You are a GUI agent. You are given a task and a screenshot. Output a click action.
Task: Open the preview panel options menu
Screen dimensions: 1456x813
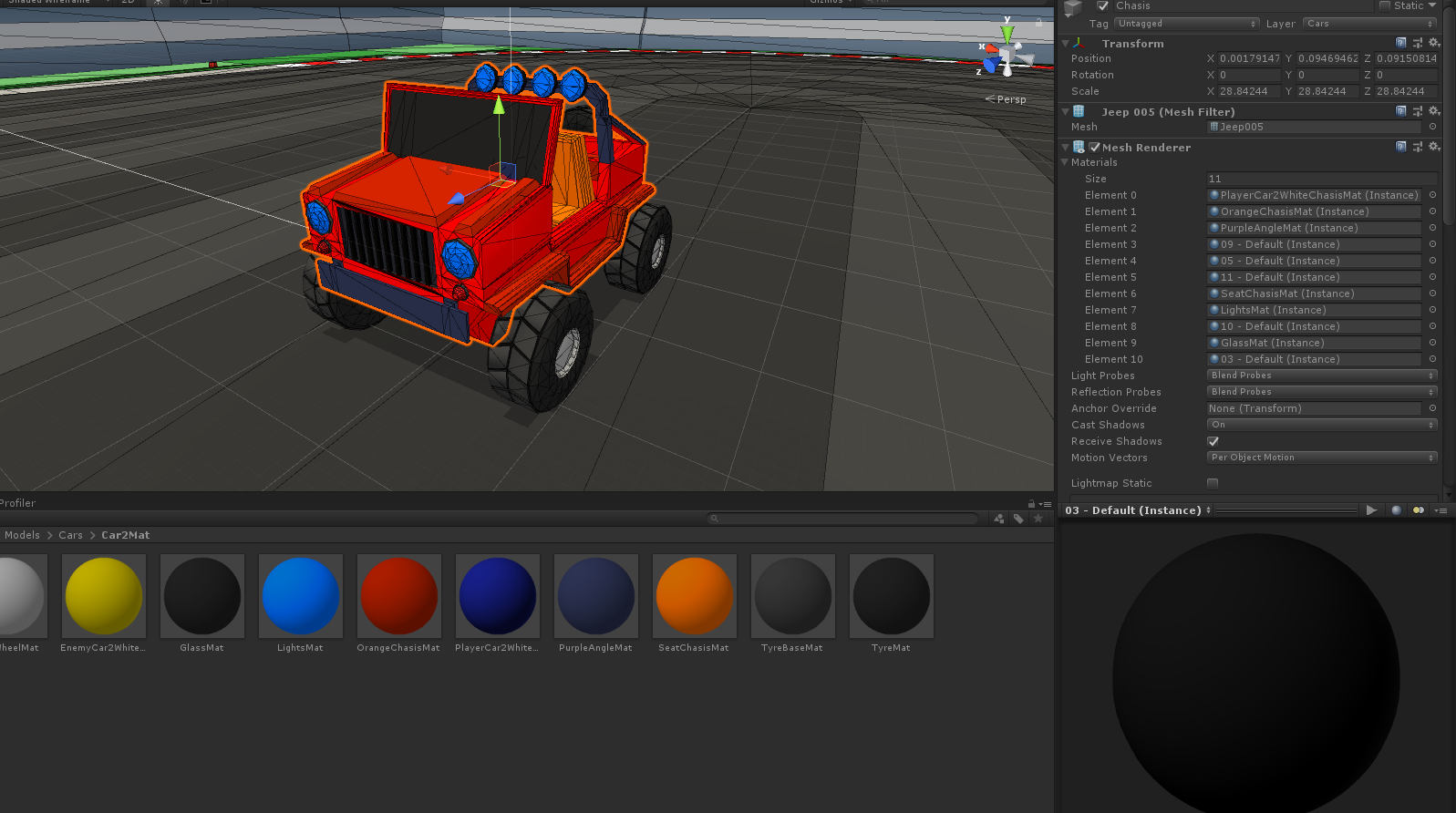click(1441, 510)
